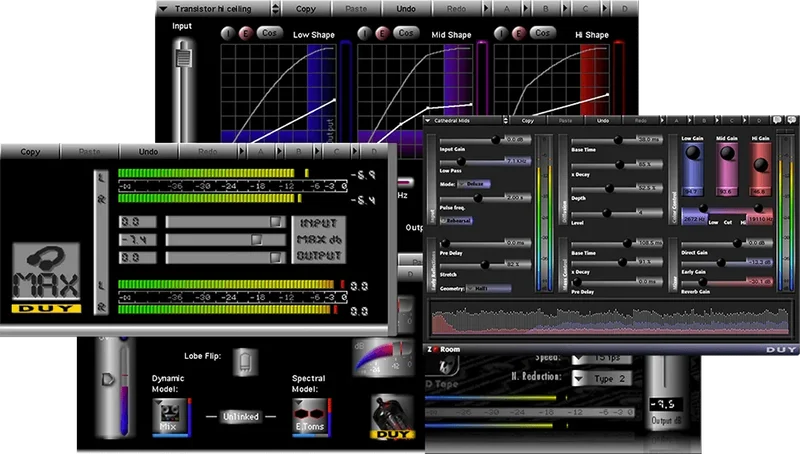Open the Geometry dropdown in the Z-Room window
Image resolution: width=800 pixels, height=454 pixels.
(489, 289)
